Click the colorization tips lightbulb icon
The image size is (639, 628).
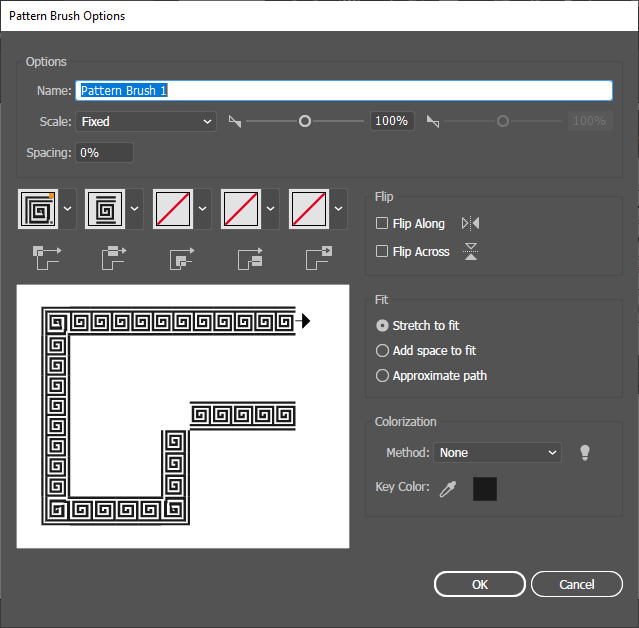pos(585,453)
